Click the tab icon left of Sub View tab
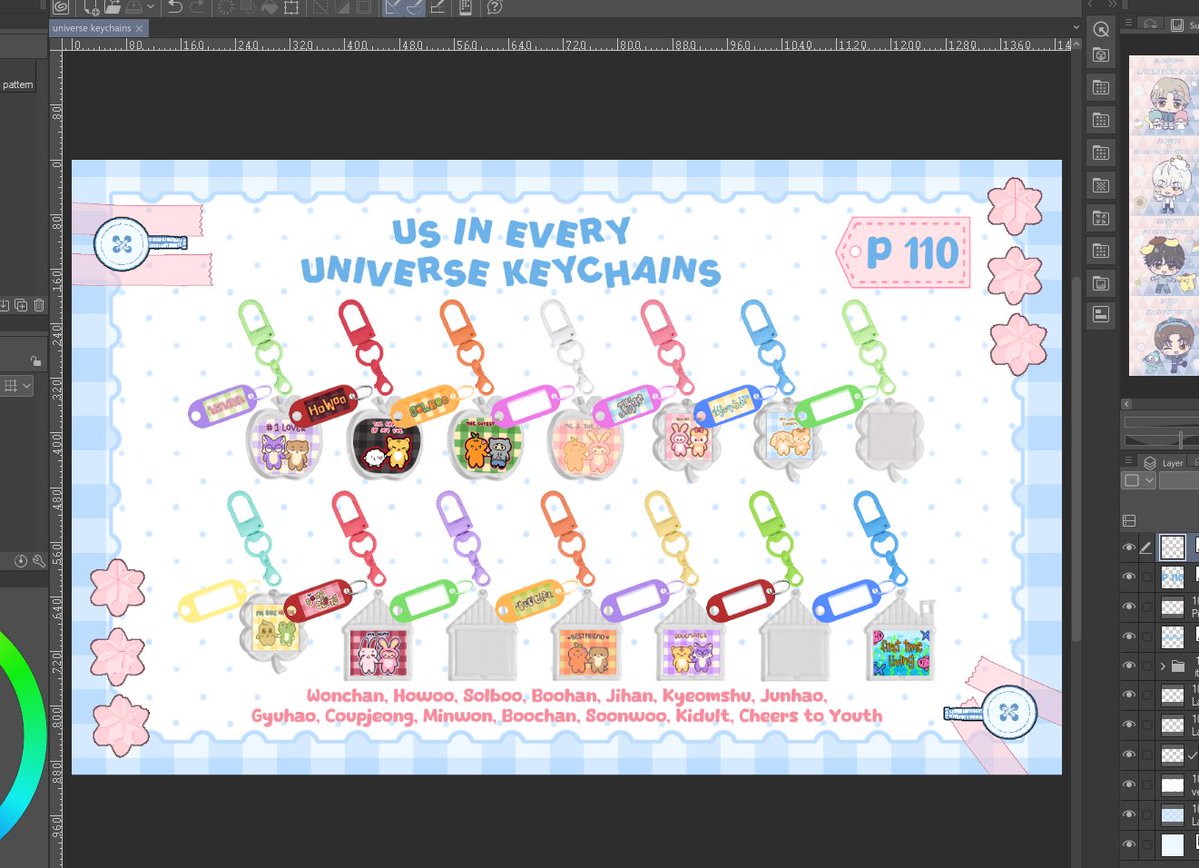This screenshot has width=1199, height=868. [x=1150, y=24]
